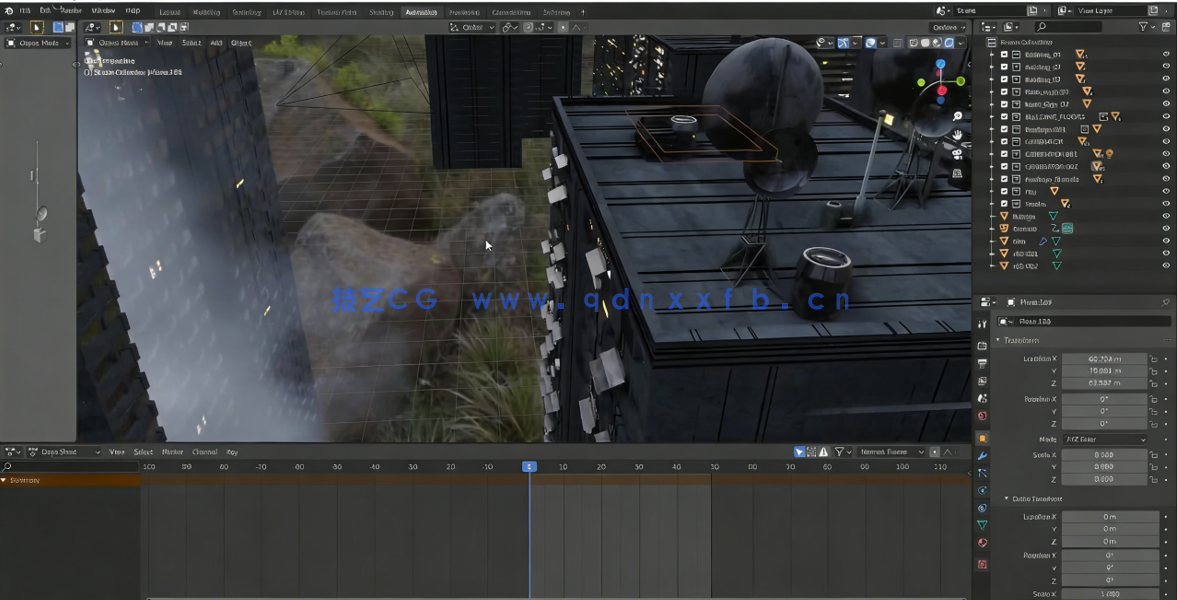Click the zoom magnifier icon in viewport
This screenshot has width=1177, height=600.
[x=957, y=117]
